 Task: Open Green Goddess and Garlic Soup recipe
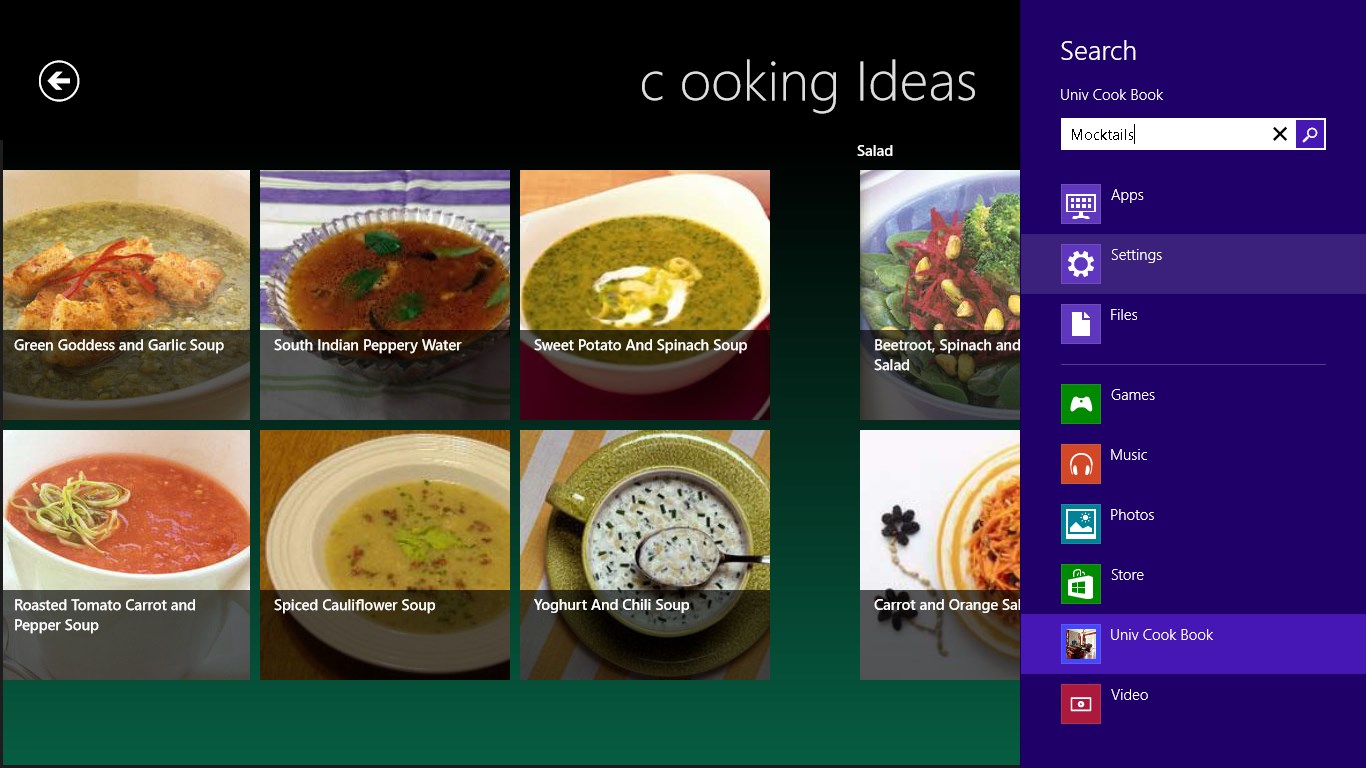(x=126, y=295)
